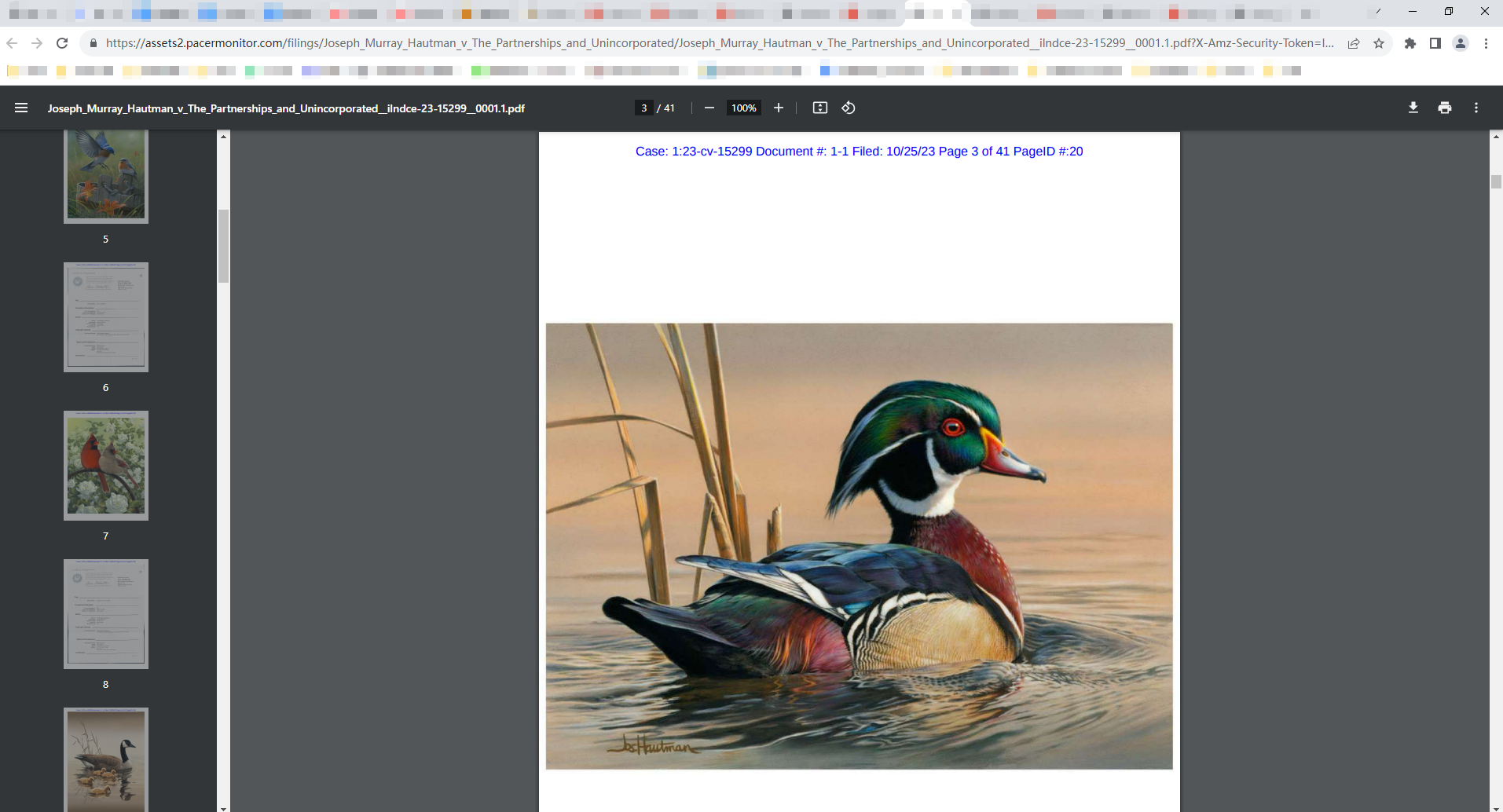Click the user profile avatar icon
The image size is (1503, 812).
[1460, 43]
